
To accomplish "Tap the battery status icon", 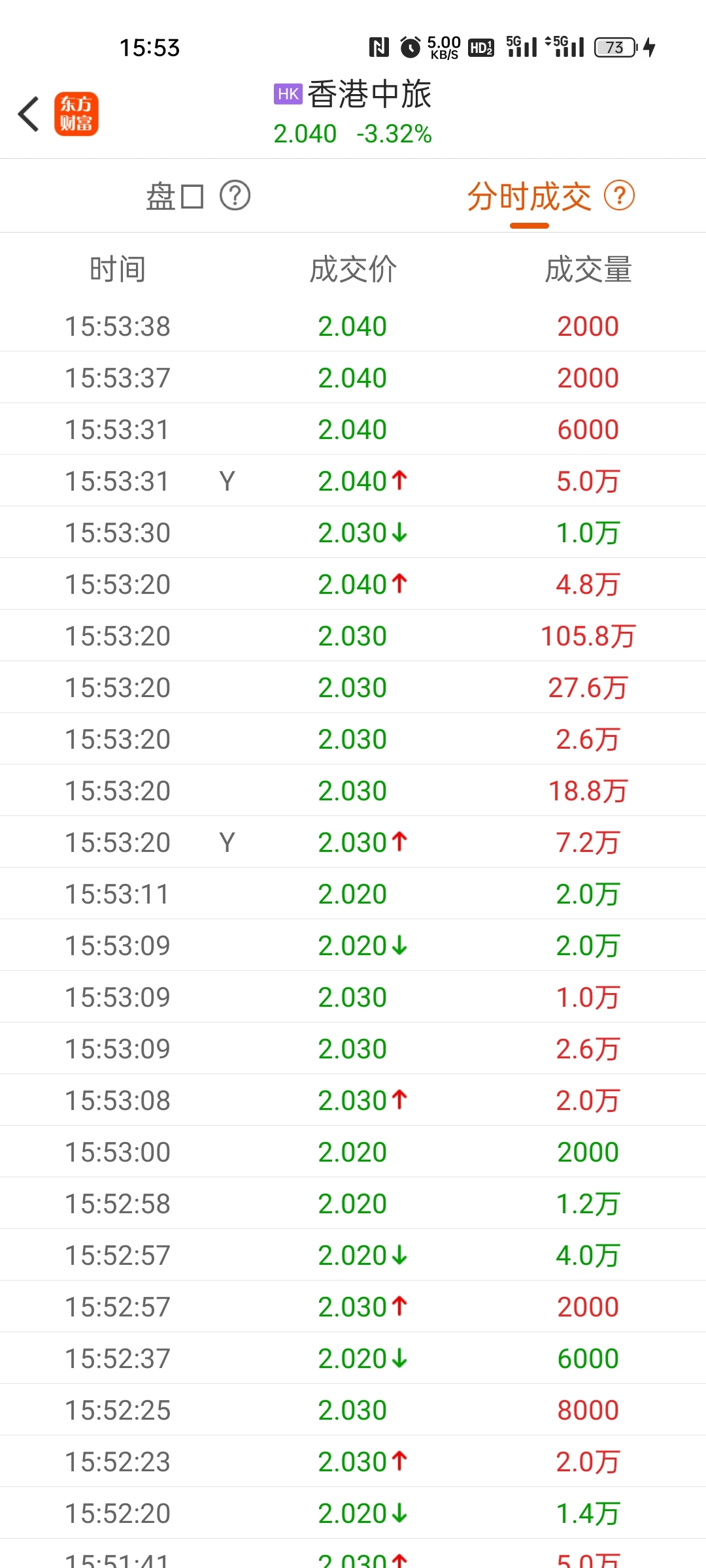I will [616, 47].
